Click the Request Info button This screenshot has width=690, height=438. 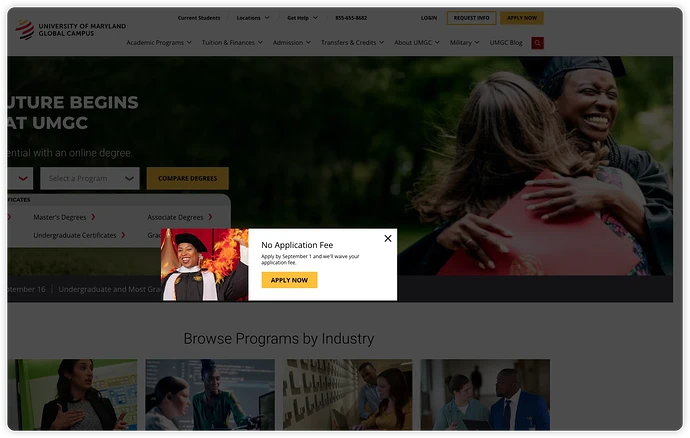(x=471, y=18)
